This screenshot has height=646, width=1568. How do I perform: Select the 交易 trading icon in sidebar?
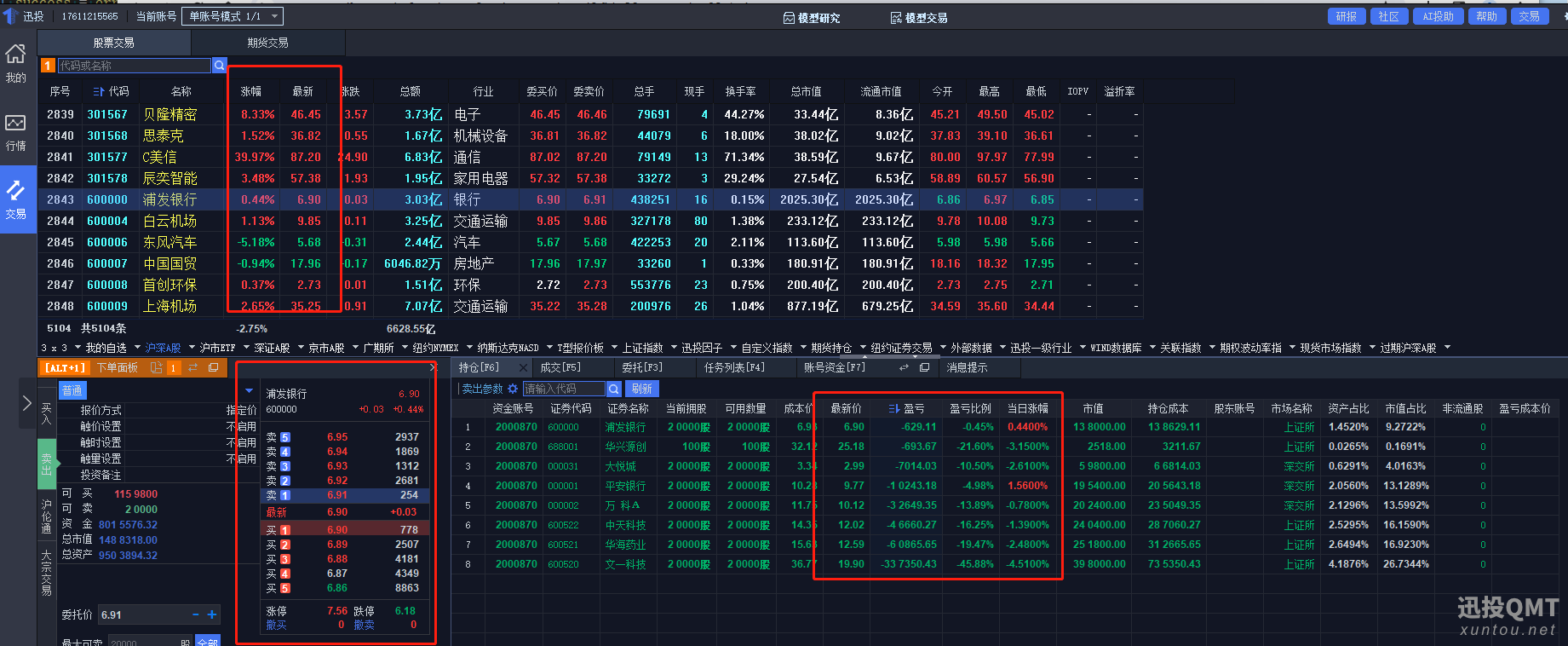(x=16, y=191)
